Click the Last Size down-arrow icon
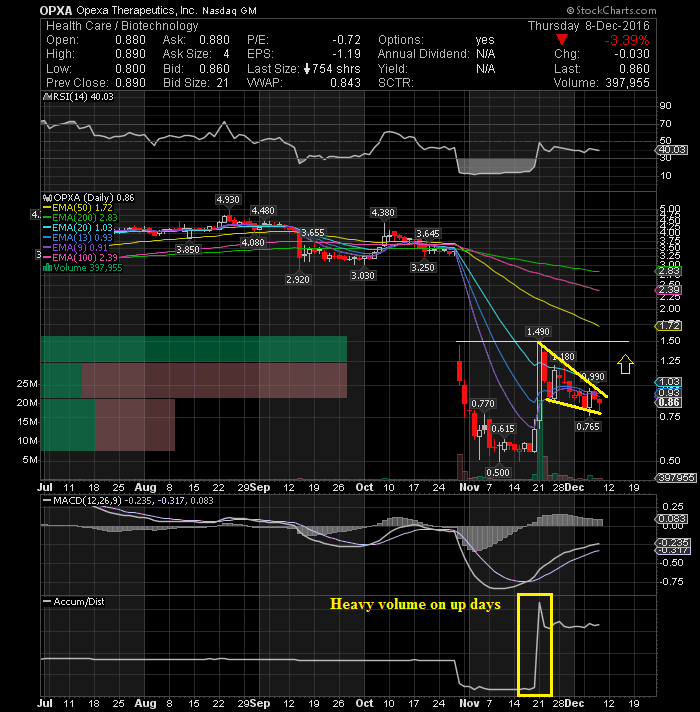700x712 pixels. tap(307, 69)
